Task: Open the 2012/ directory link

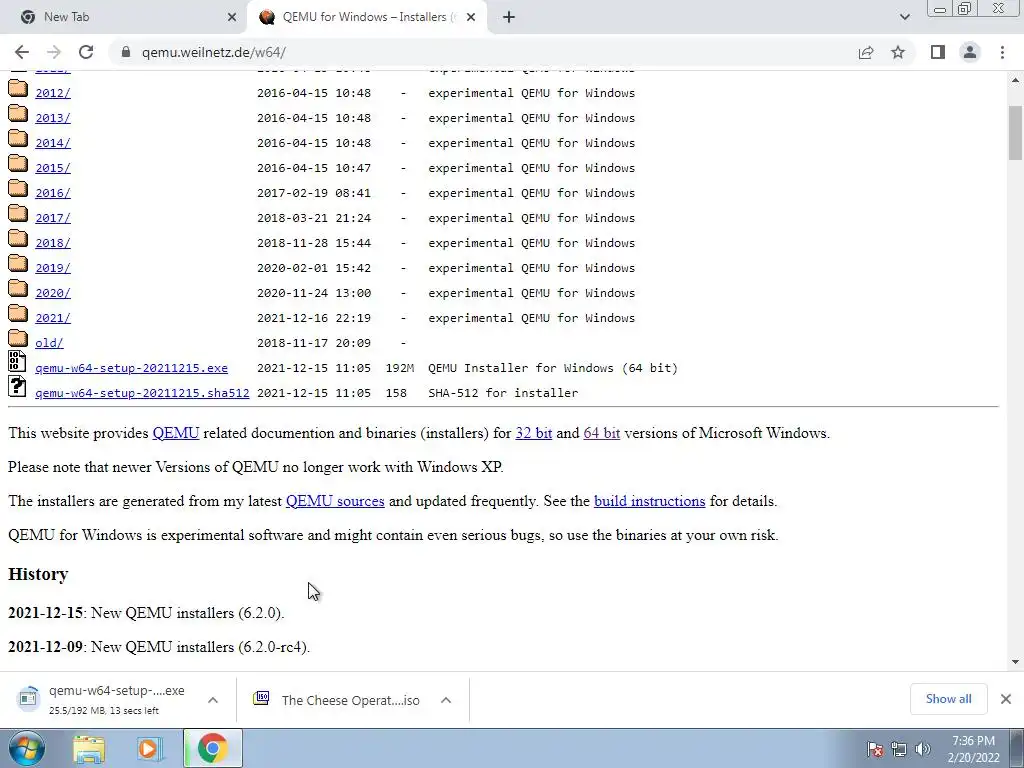Action: pos(53,93)
